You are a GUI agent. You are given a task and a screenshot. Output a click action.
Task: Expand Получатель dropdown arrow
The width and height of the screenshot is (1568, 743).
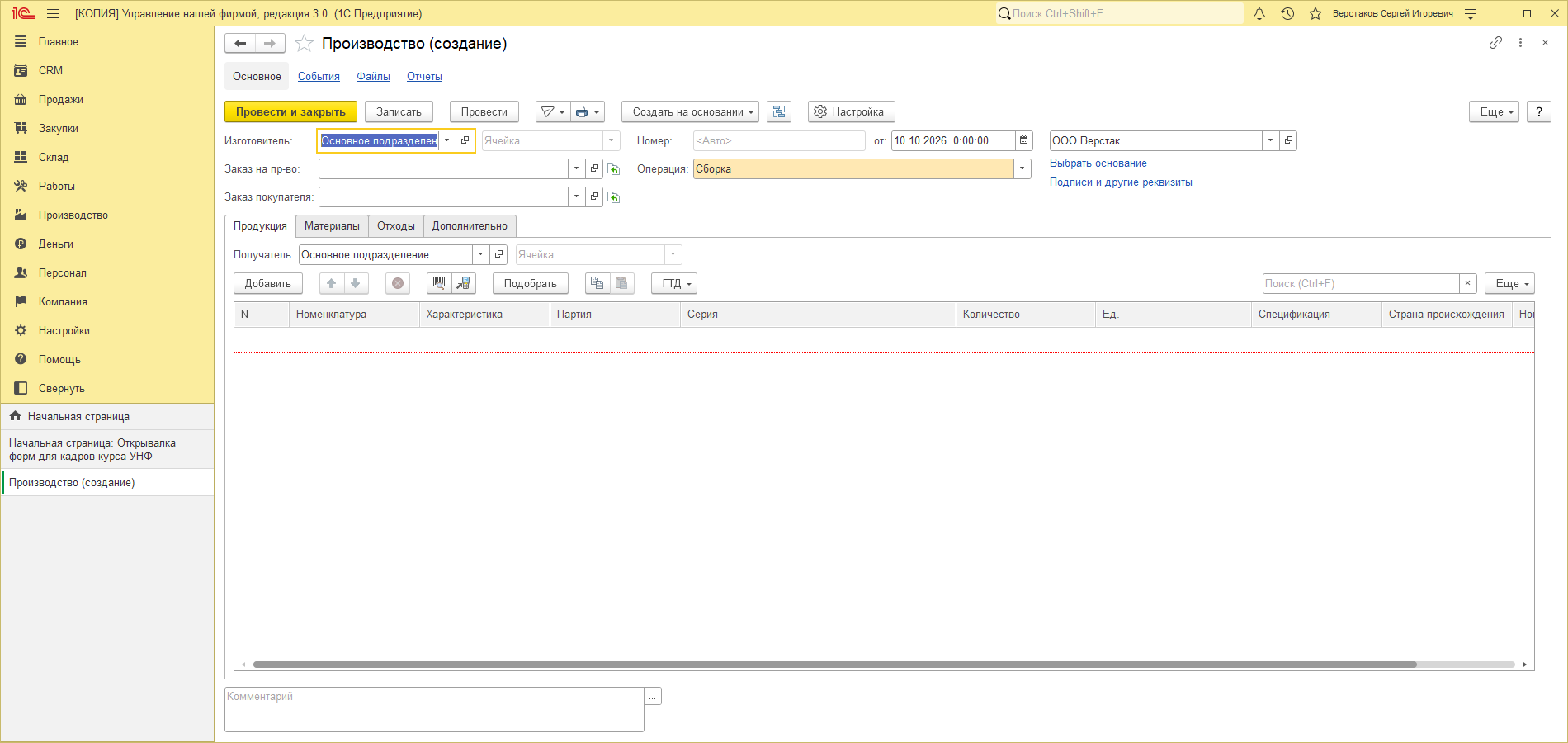[480, 254]
